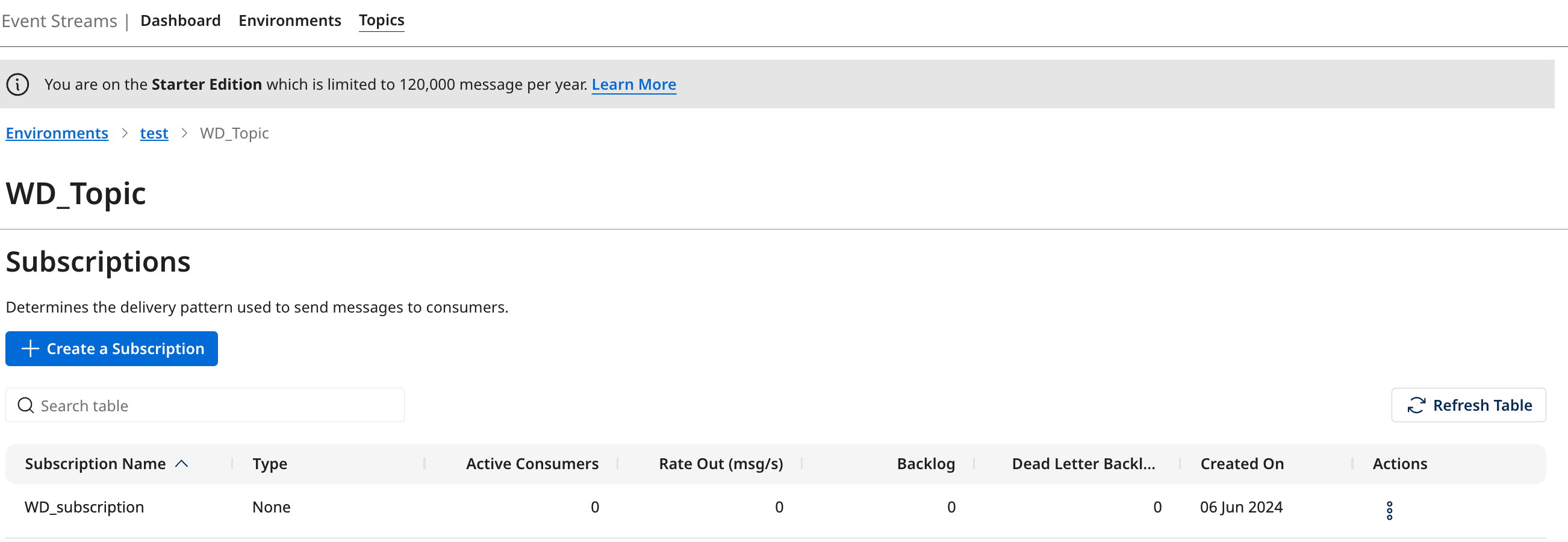The width and height of the screenshot is (1568, 542).
Task: Switch to the Dashboard tab
Action: pyautogui.click(x=180, y=20)
